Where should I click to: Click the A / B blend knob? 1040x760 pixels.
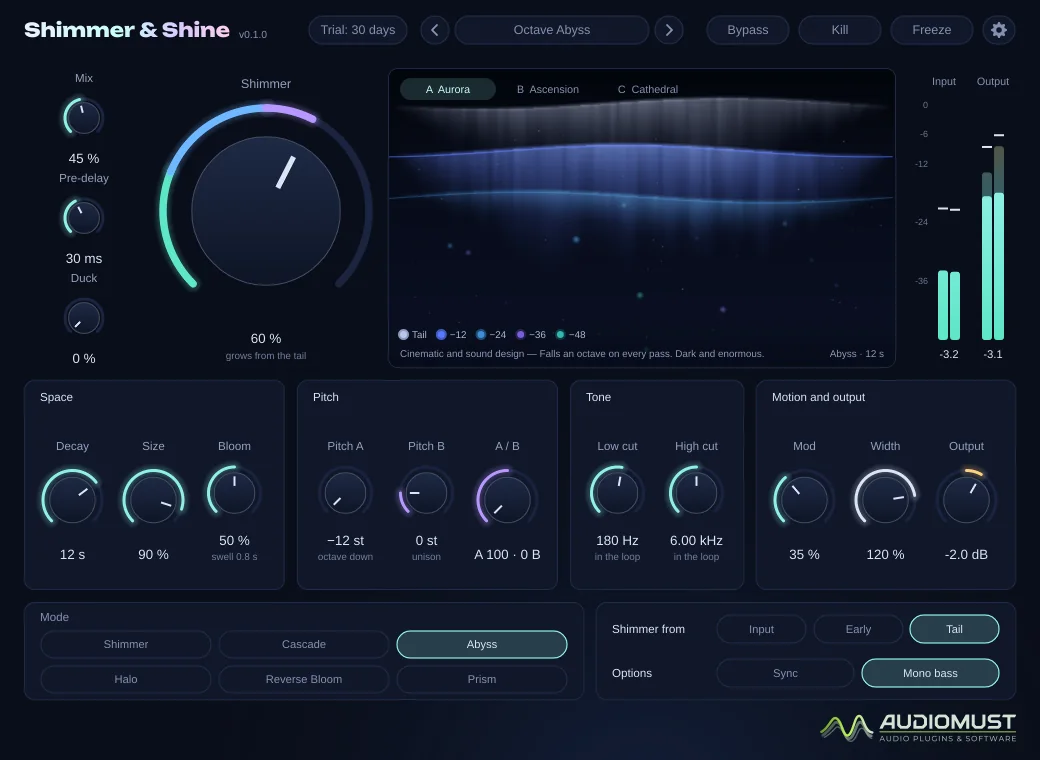click(x=507, y=499)
